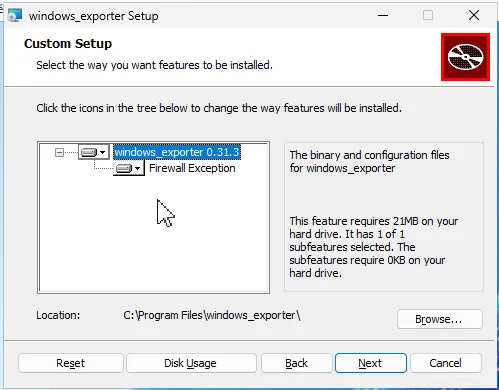Screen dimensions: 499x390
Task: Cancel the windows_exporter setup
Action: point(446,363)
